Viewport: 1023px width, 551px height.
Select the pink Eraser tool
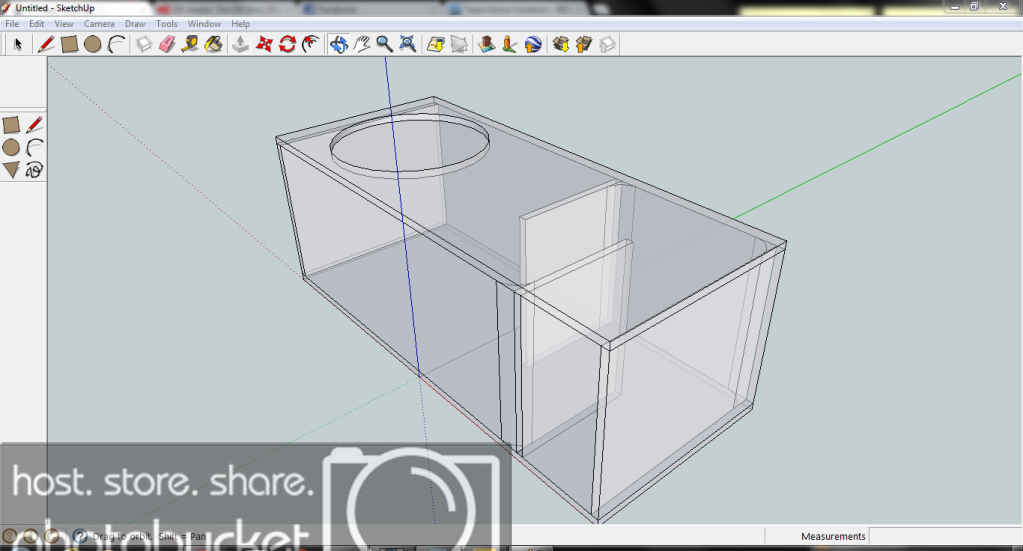pyautogui.click(x=167, y=44)
